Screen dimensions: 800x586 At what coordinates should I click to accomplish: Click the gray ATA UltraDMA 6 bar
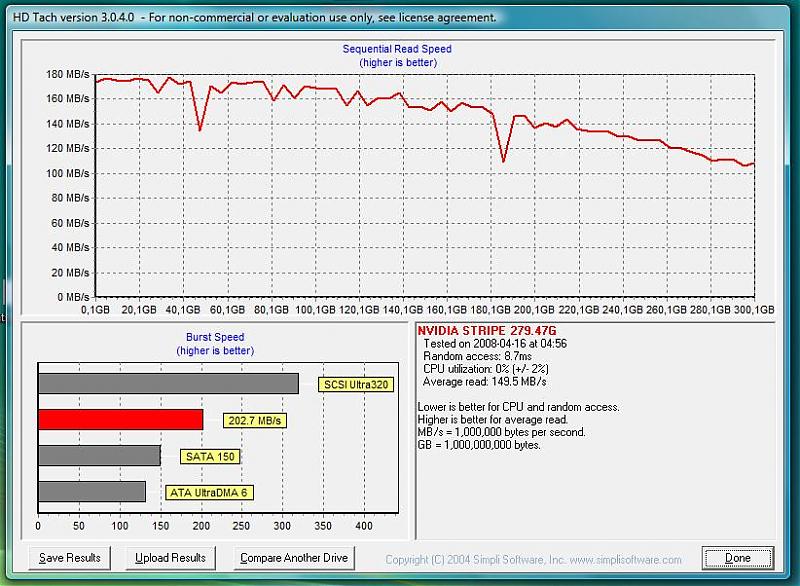pyautogui.click(x=92, y=492)
